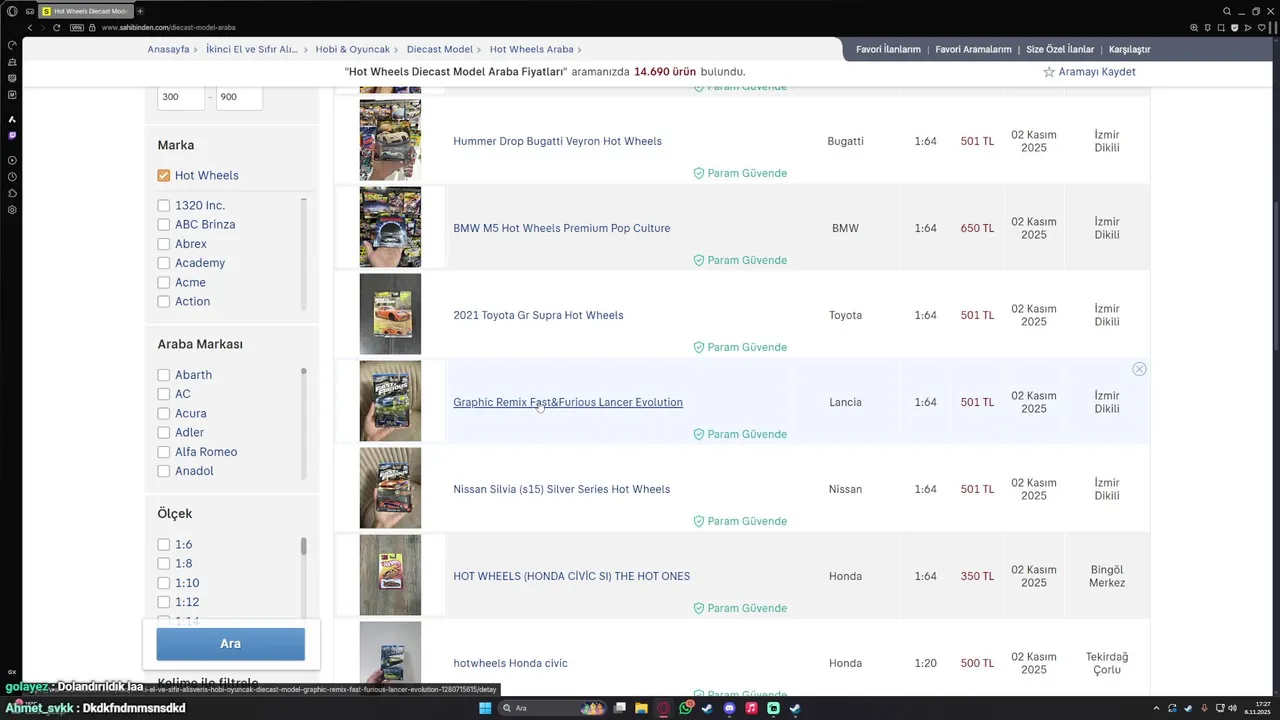Click the maximum price field showing 900
1280x720 pixels.
pos(239,97)
